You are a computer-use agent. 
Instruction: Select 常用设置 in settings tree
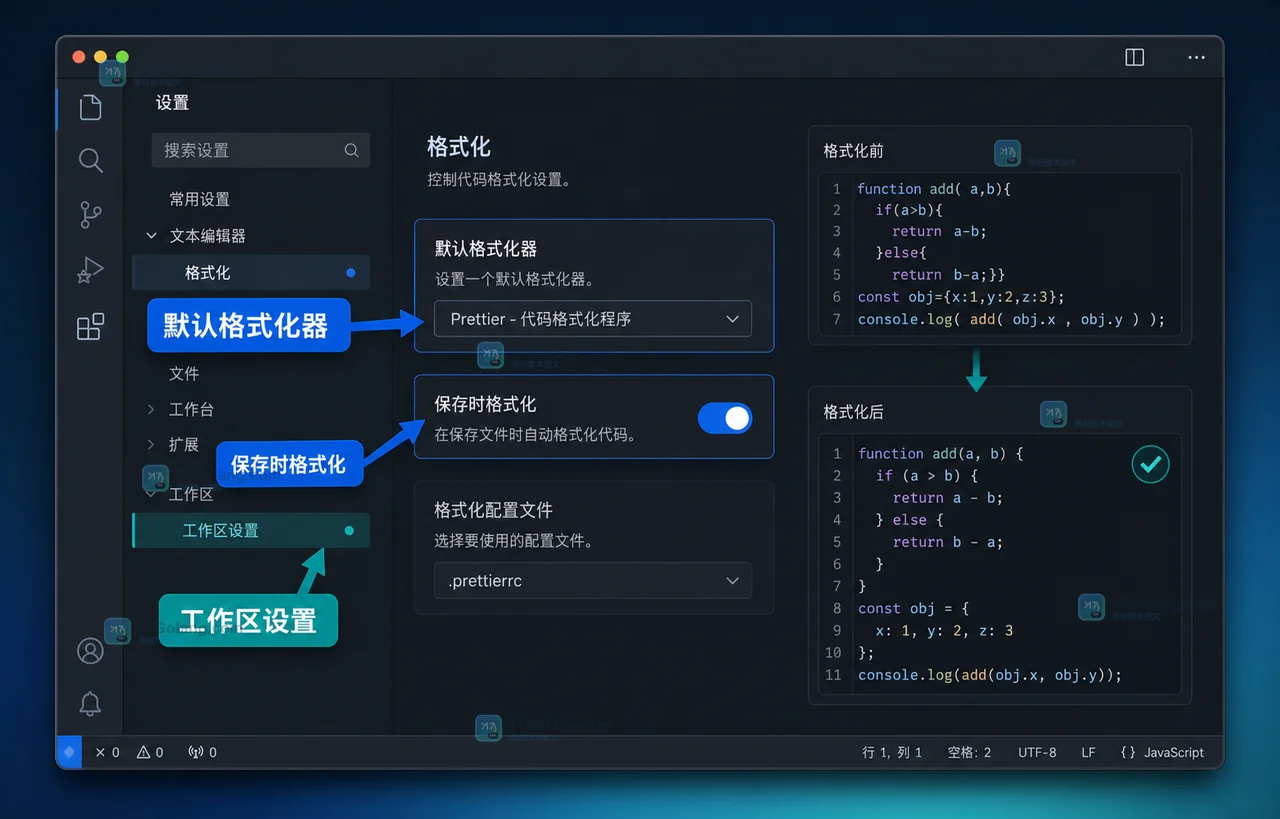pos(200,199)
